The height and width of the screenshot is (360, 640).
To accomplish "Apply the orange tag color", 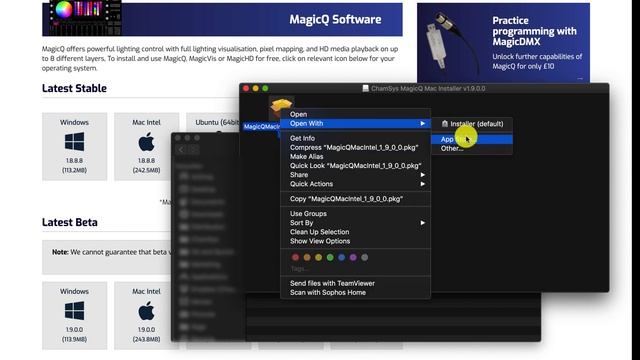I will 307,257.
